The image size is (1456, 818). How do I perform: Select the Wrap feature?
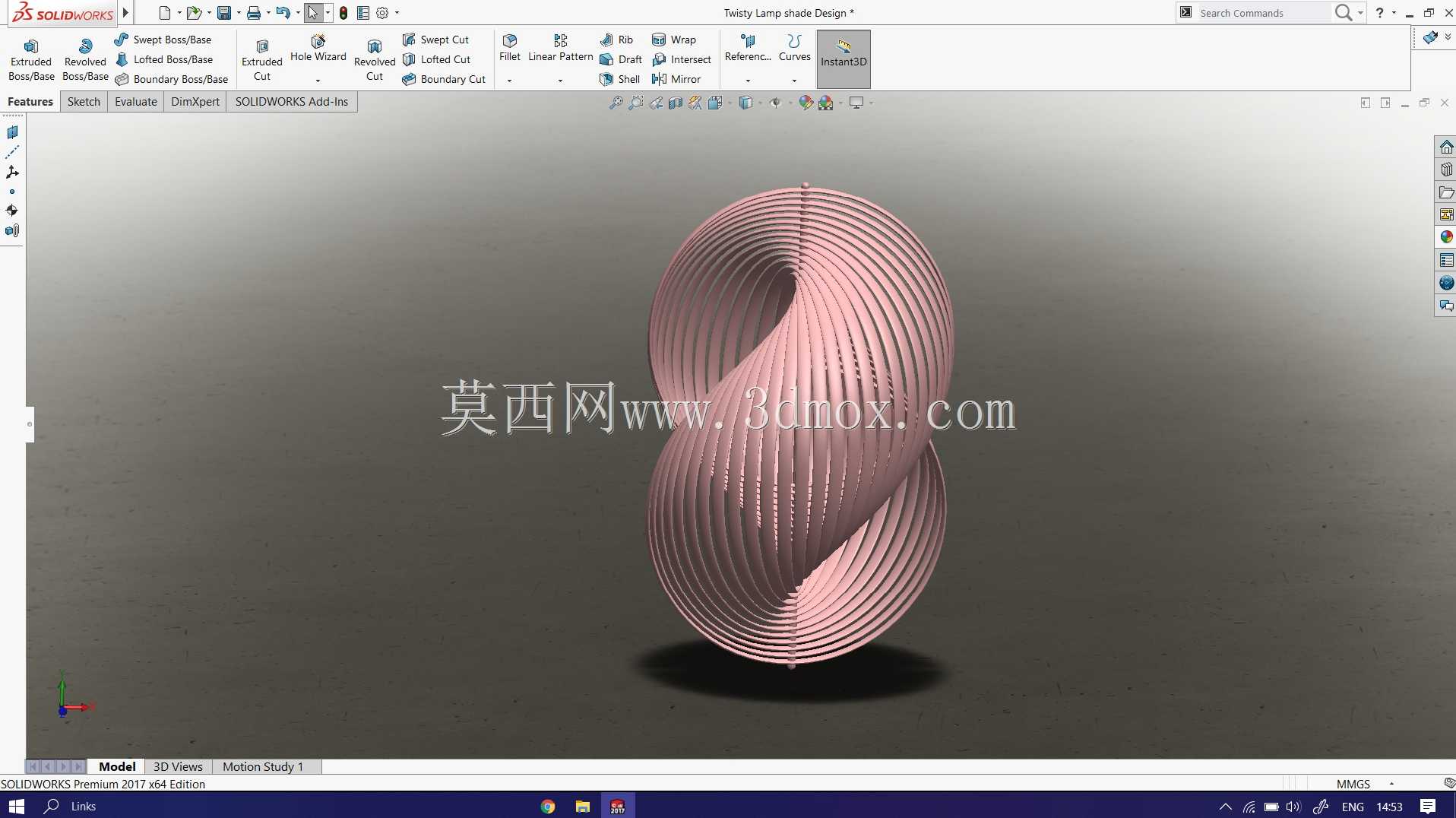click(x=674, y=40)
